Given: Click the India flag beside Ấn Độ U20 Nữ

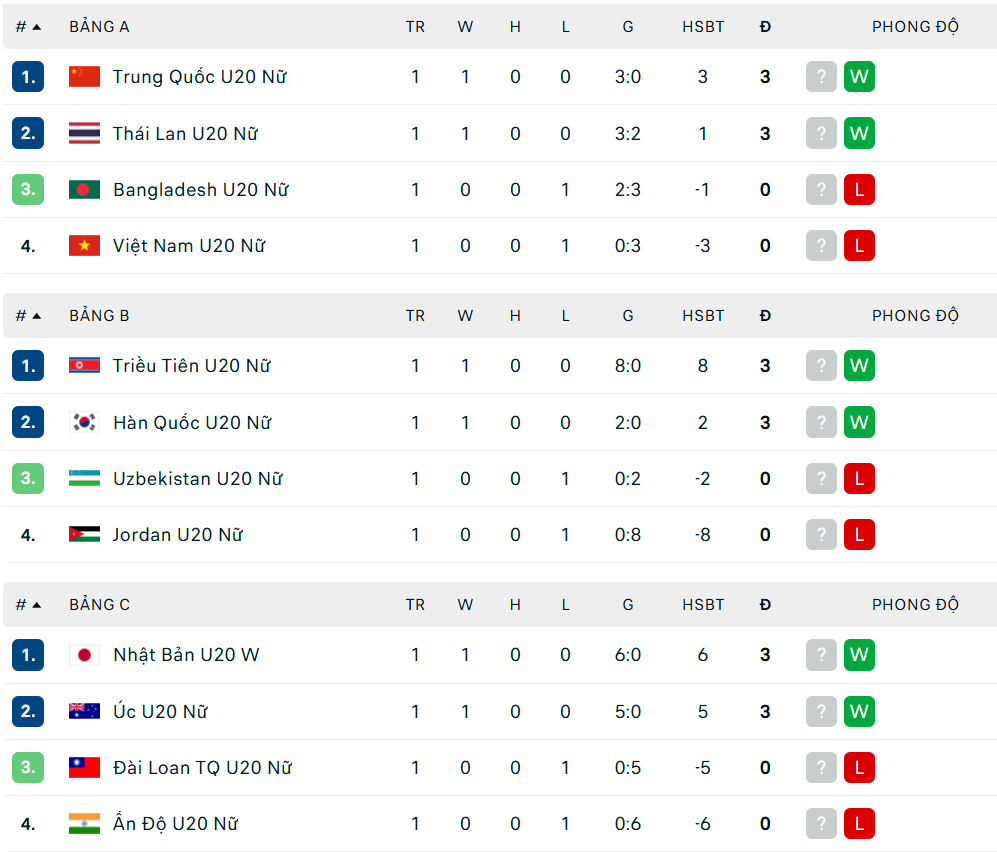Looking at the screenshot, I should point(85,823).
